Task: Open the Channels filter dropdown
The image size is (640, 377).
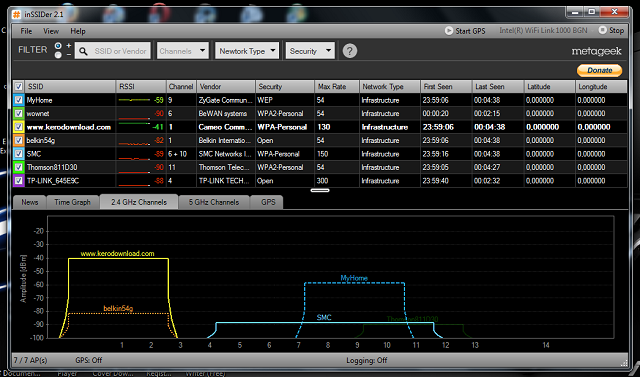Action: click(x=183, y=51)
